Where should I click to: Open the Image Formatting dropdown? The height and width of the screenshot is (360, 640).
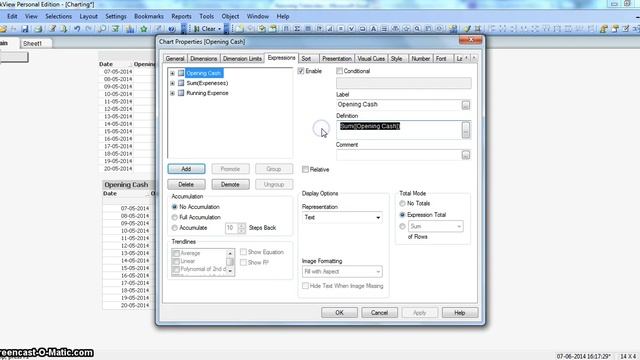[x=342, y=271]
